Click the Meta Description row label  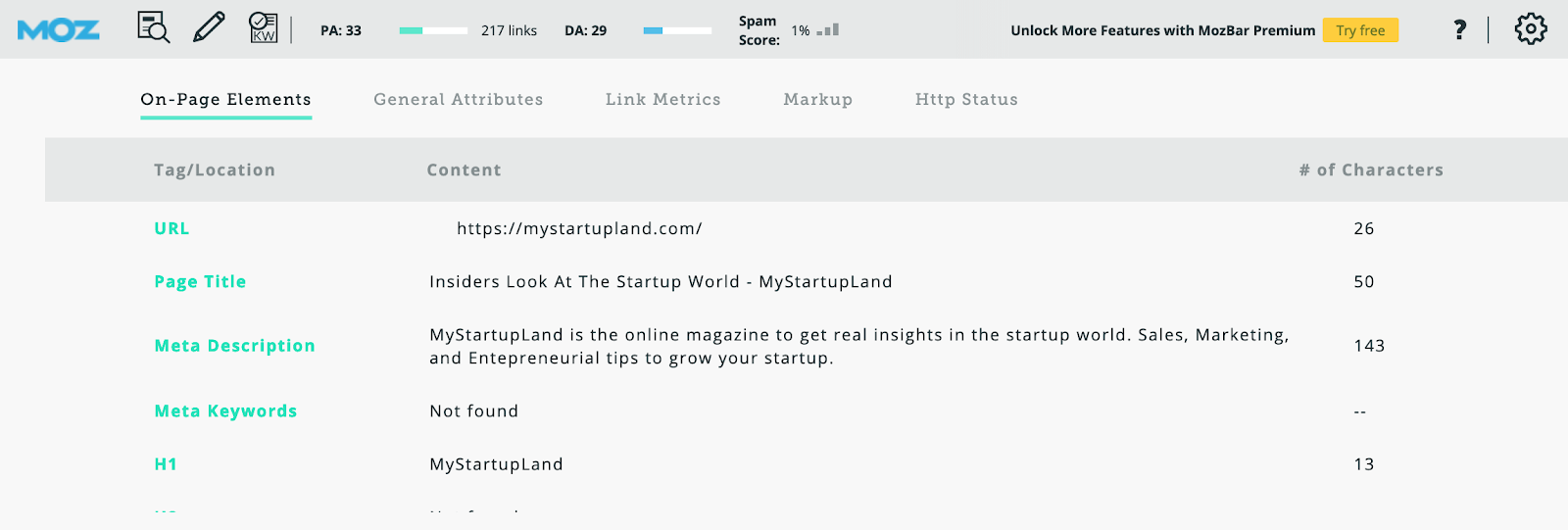pyautogui.click(x=235, y=346)
